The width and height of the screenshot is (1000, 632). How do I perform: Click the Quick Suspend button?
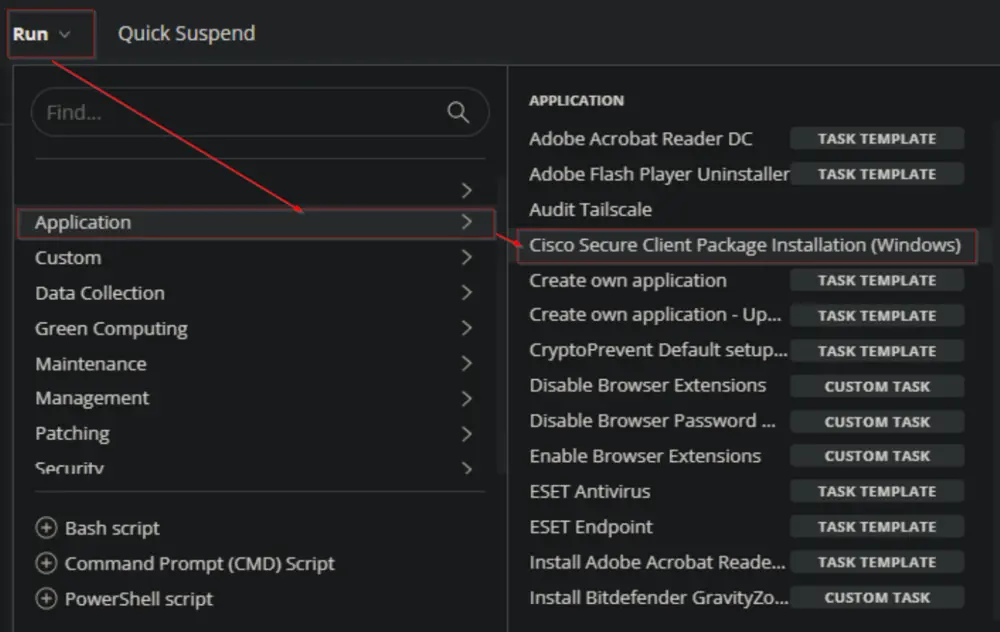pos(186,34)
